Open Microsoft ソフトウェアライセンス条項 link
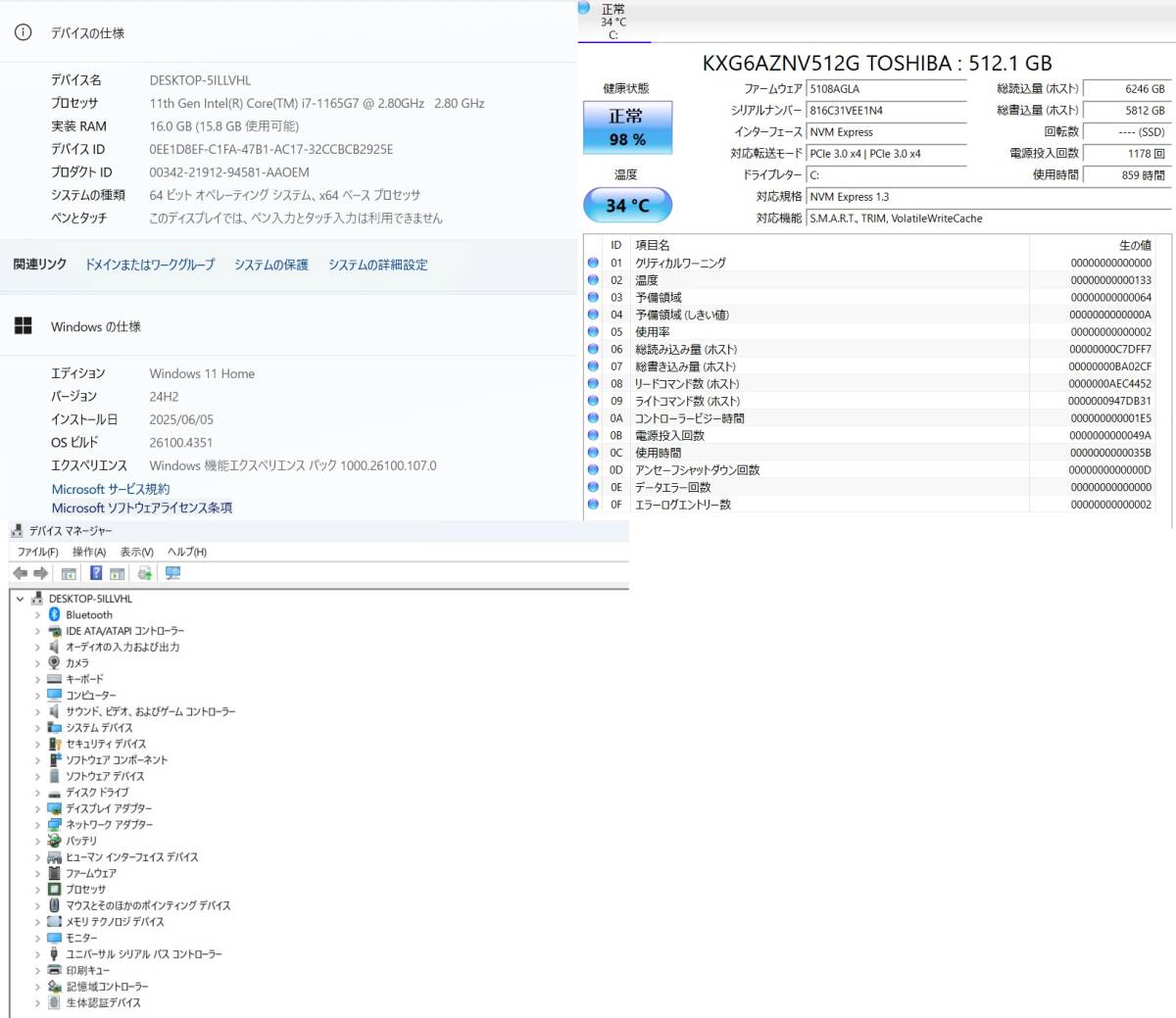Screen dimensions: 1176x1018 tap(142, 508)
